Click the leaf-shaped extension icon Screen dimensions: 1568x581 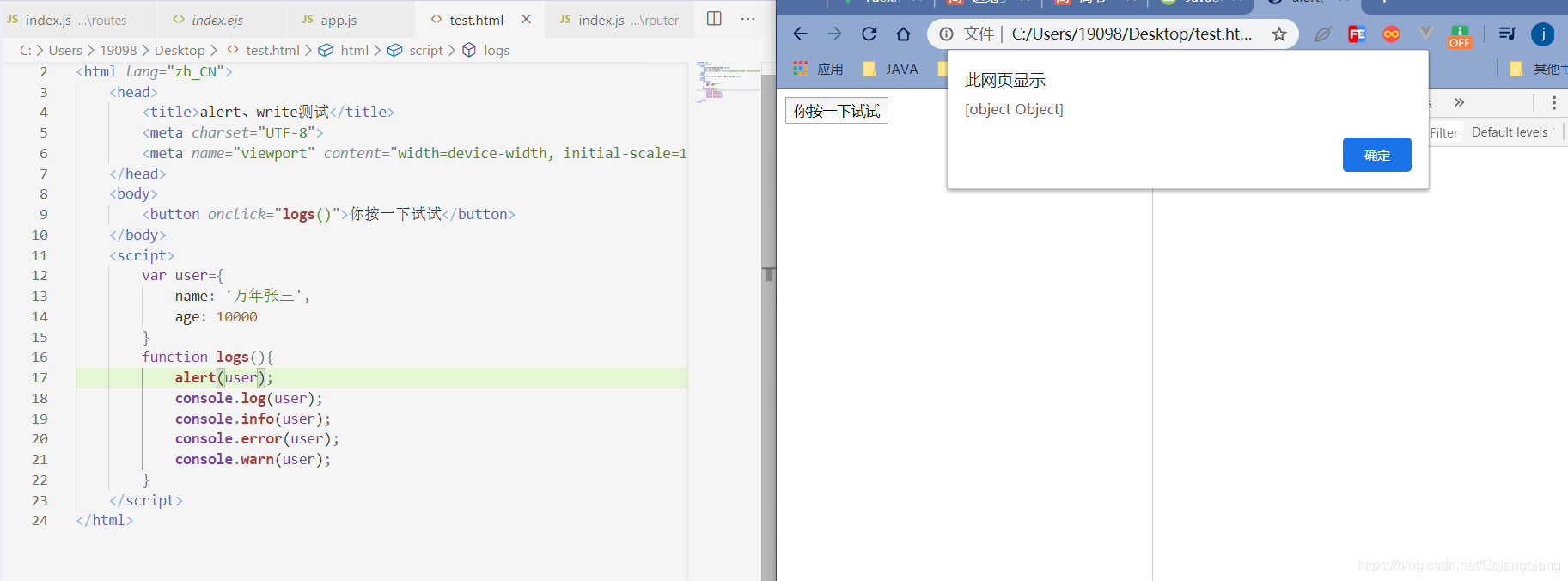1322,34
